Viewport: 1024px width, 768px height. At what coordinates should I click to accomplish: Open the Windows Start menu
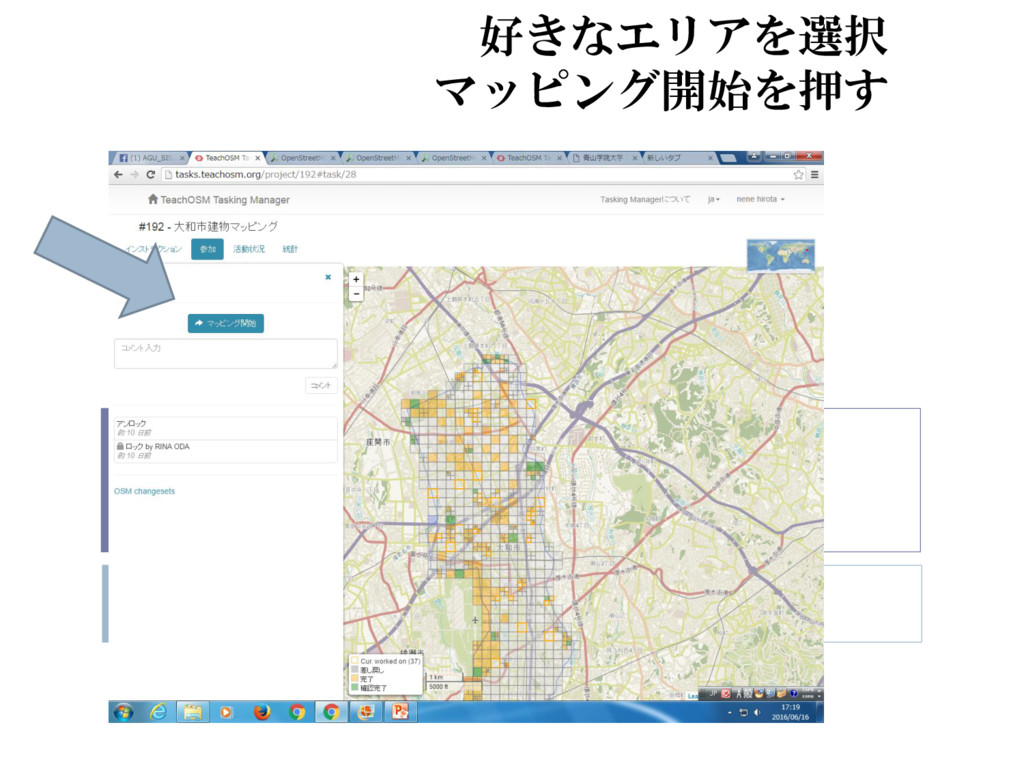[x=124, y=712]
